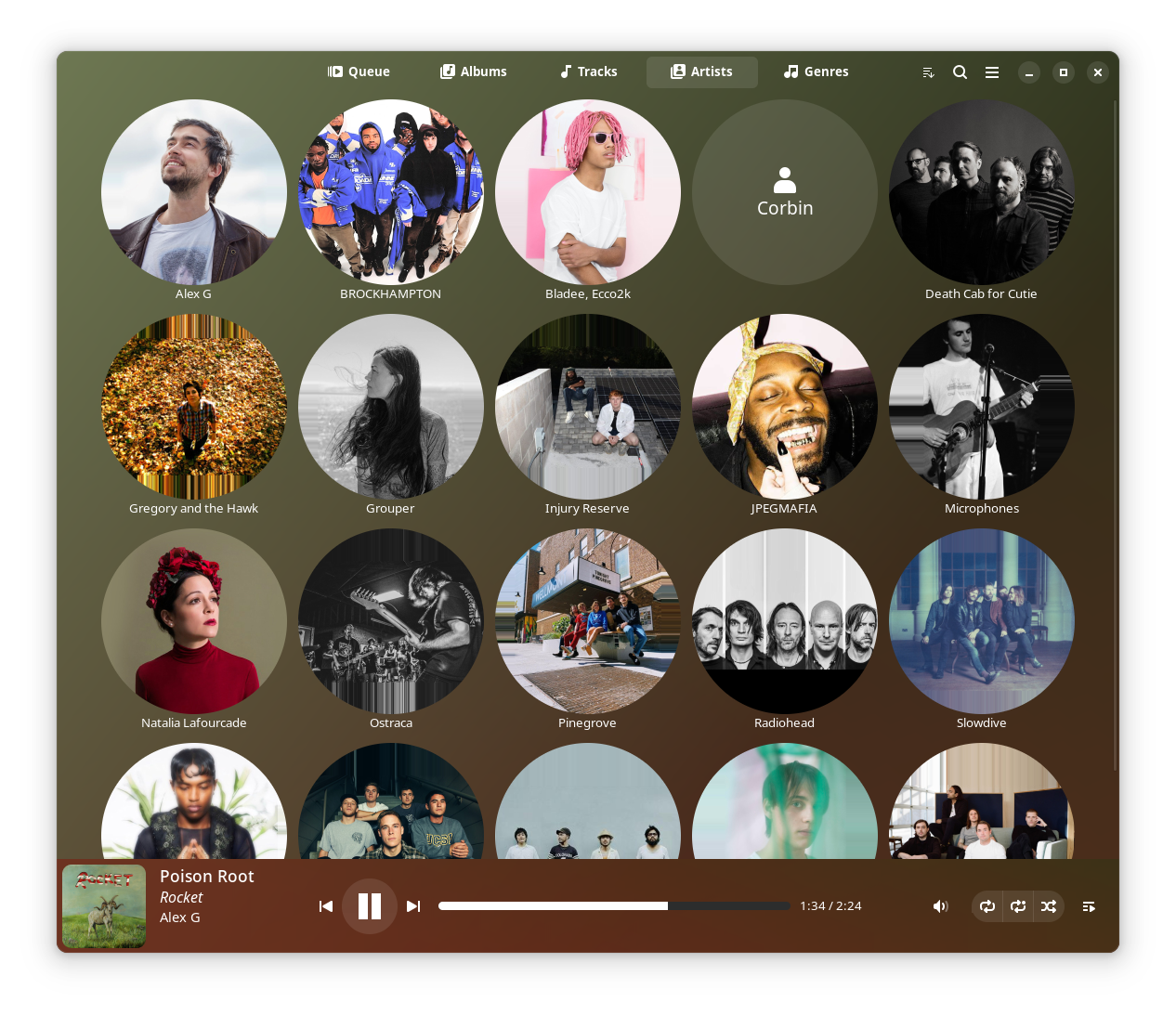Open the Slowdive artist photo

tap(982, 621)
